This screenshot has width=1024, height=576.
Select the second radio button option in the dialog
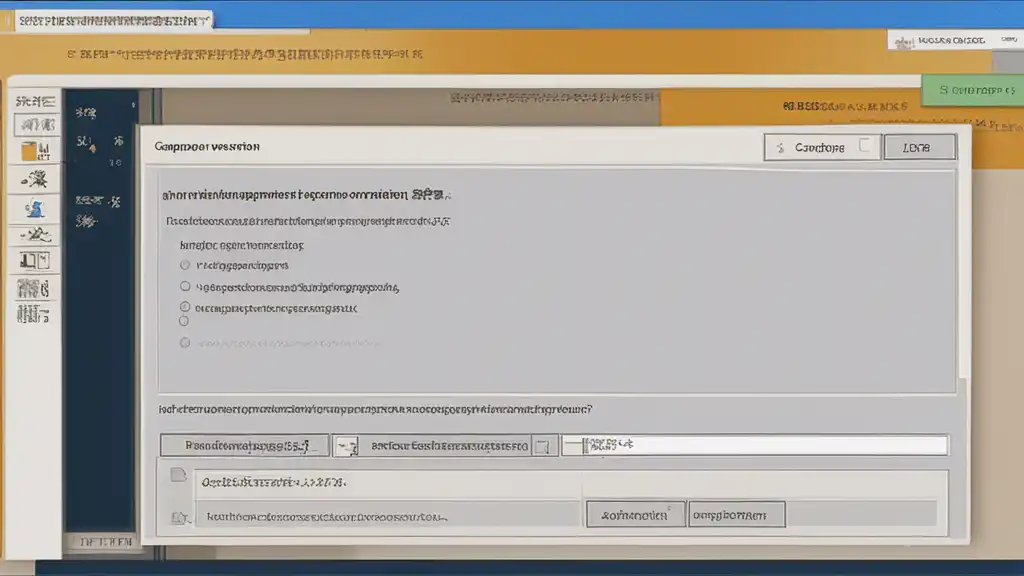(x=185, y=286)
